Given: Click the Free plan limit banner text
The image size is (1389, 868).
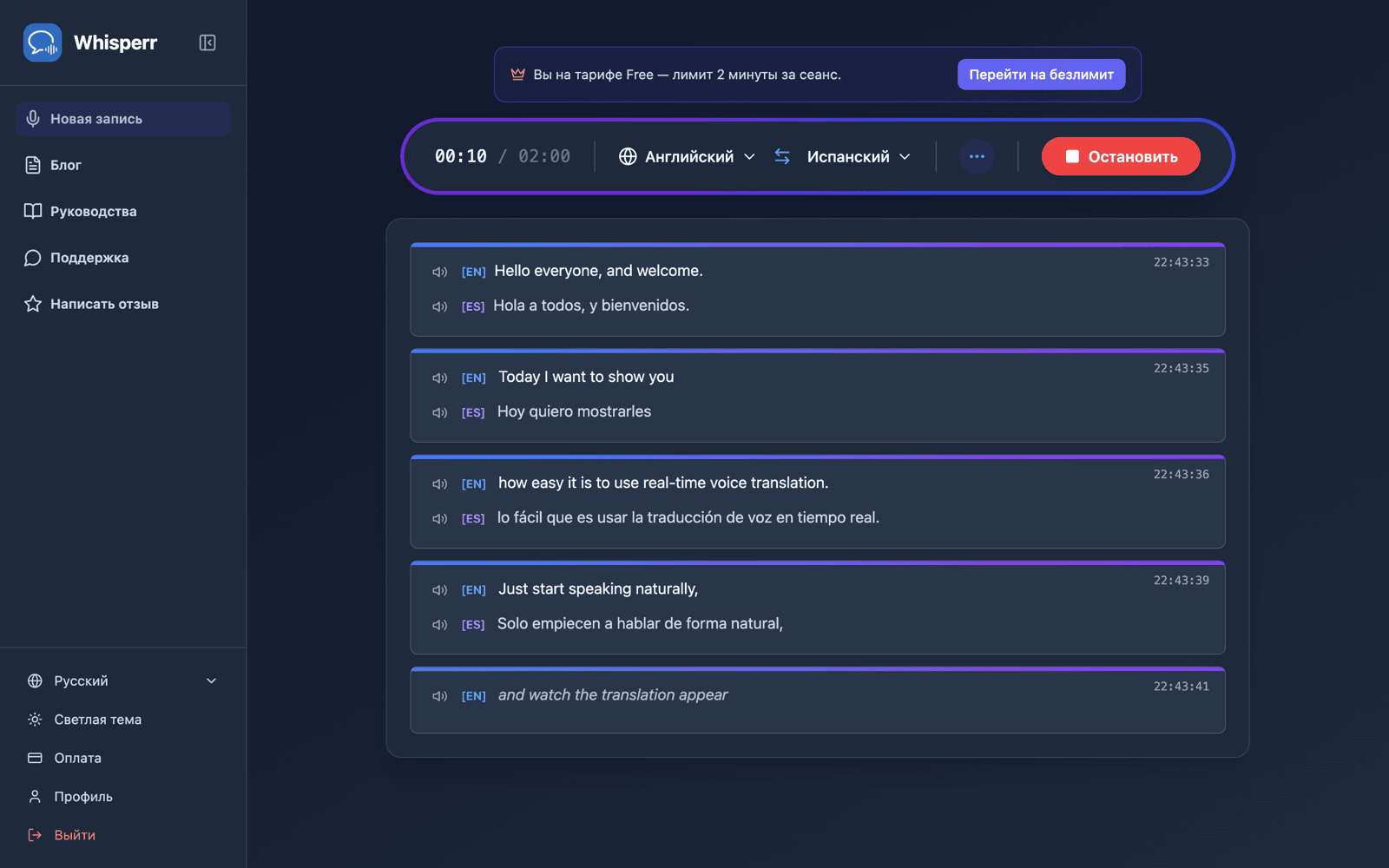Looking at the screenshot, I should point(687,75).
